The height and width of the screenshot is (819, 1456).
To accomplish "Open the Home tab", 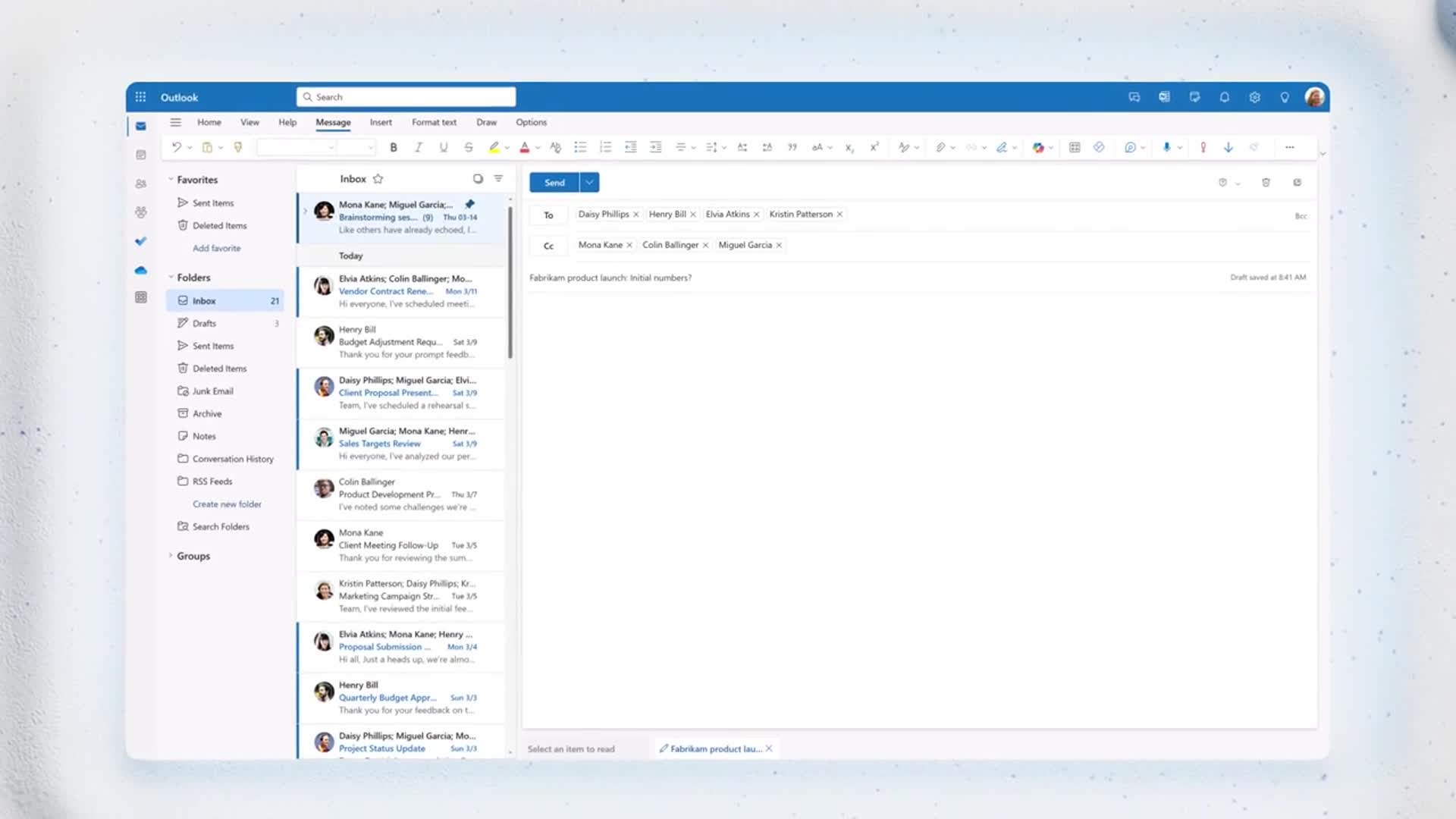I will [209, 122].
